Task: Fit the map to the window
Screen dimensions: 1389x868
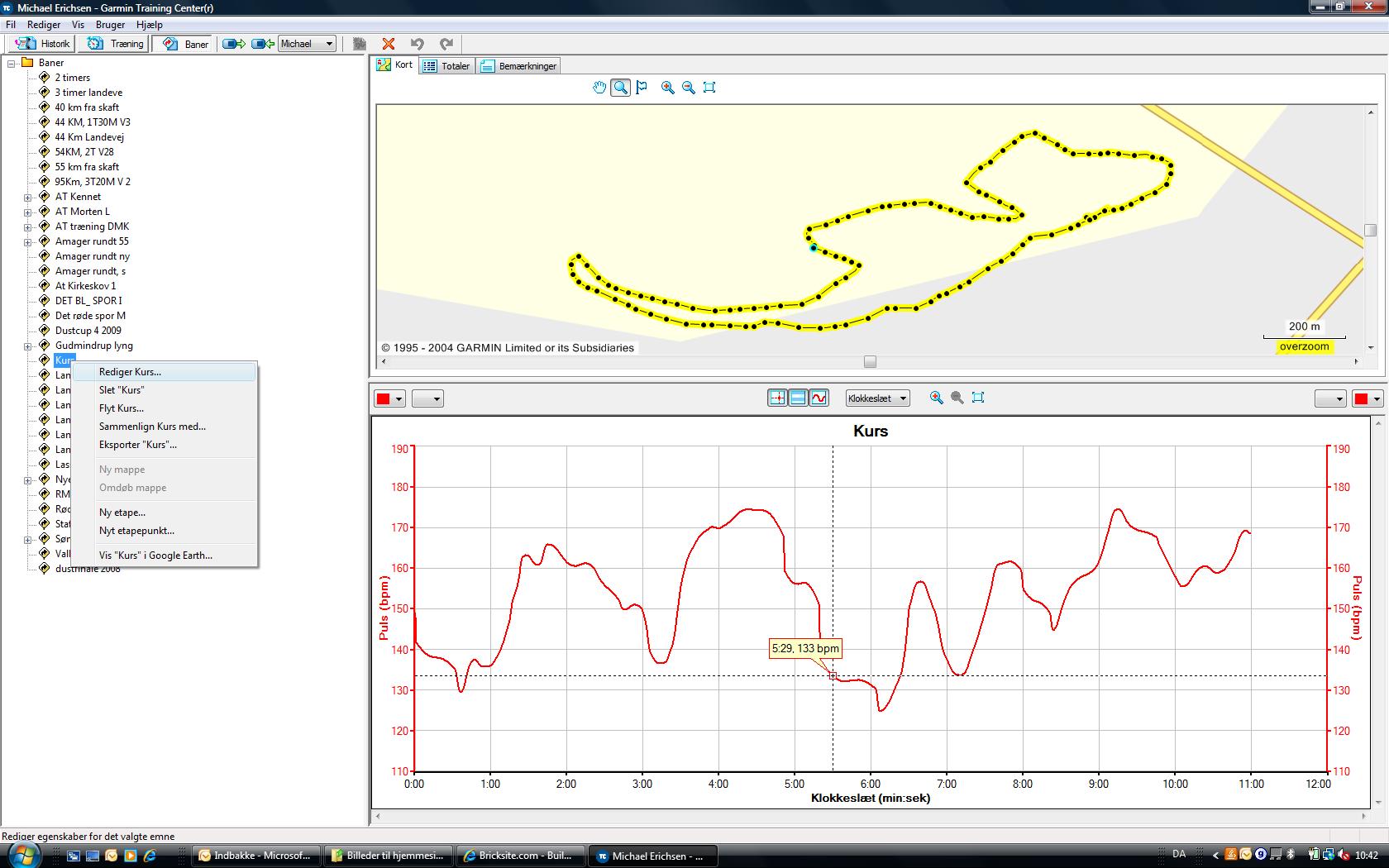Action: coord(709,88)
